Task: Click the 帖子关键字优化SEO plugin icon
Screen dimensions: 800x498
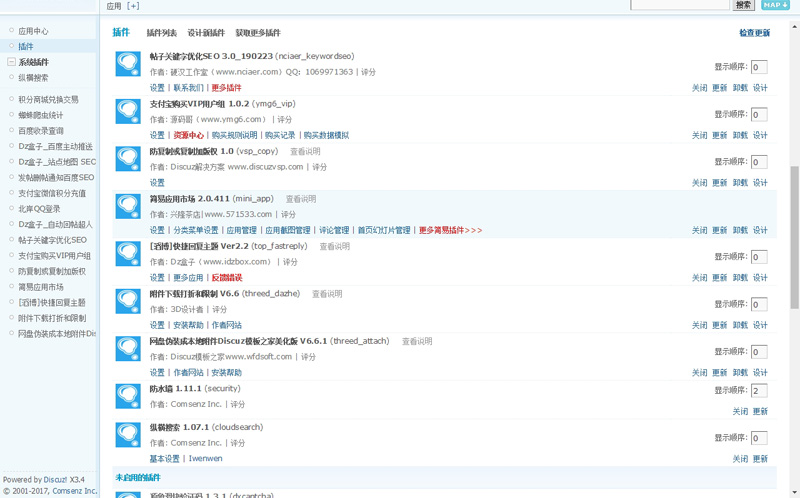Action: click(128, 64)
